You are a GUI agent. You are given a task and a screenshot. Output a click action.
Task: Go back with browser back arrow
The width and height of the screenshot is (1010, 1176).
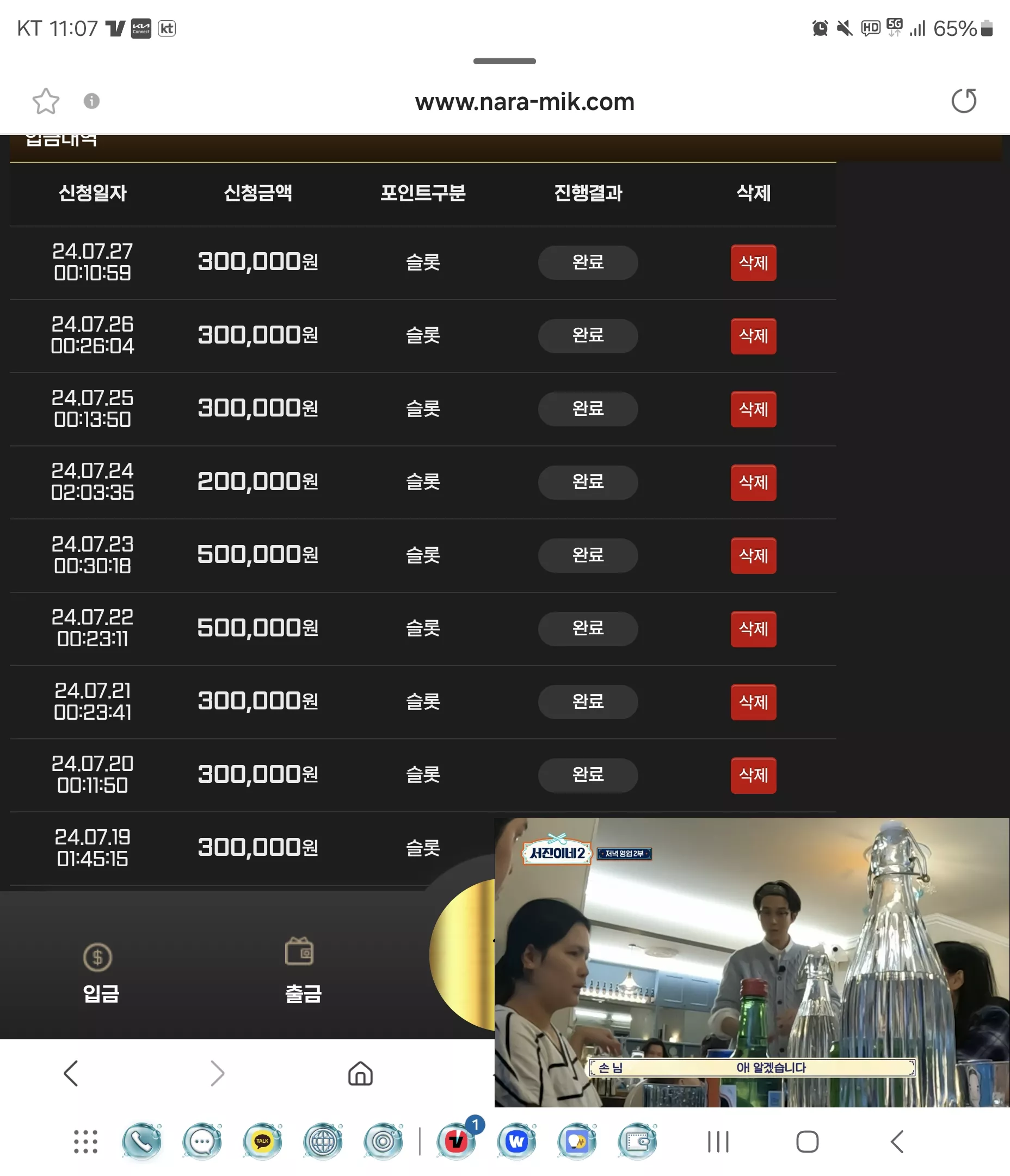pyautogui.click(x=71, y=1073)
